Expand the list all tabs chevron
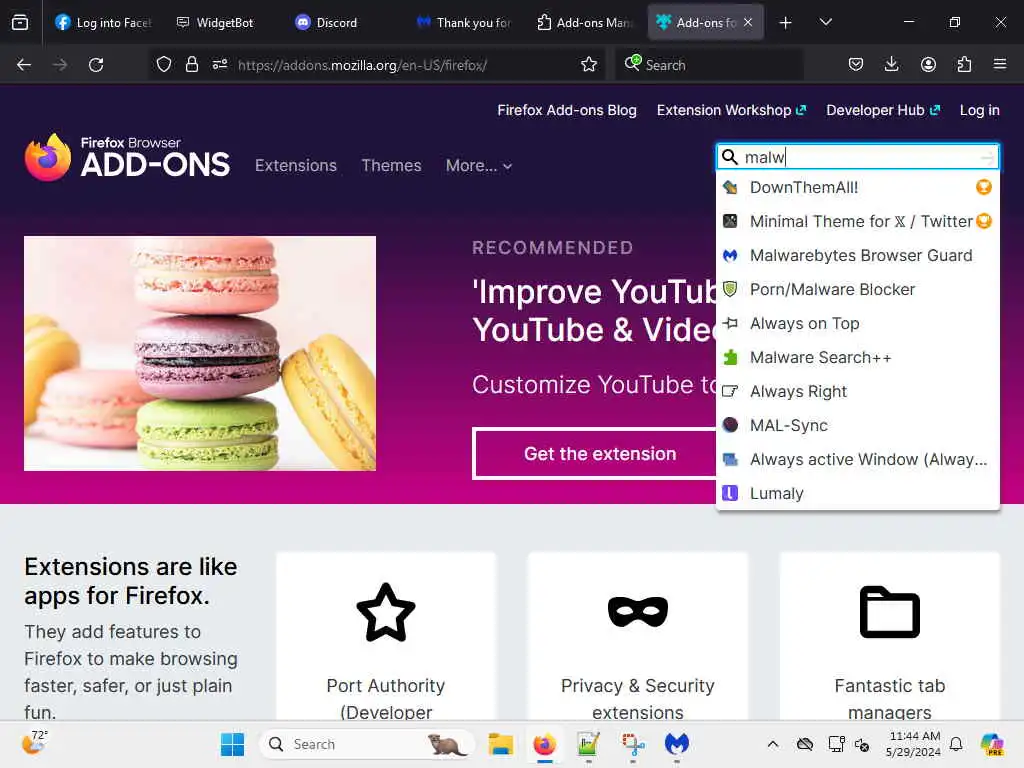This screenshot has height=768, width=1024. point(825,22)
